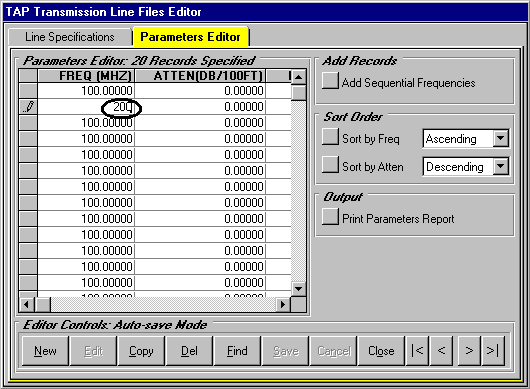This screenshot has width=530, height=389.
Task: Click the third row's 100.00000 frequency cell
Action: (87, 123)
